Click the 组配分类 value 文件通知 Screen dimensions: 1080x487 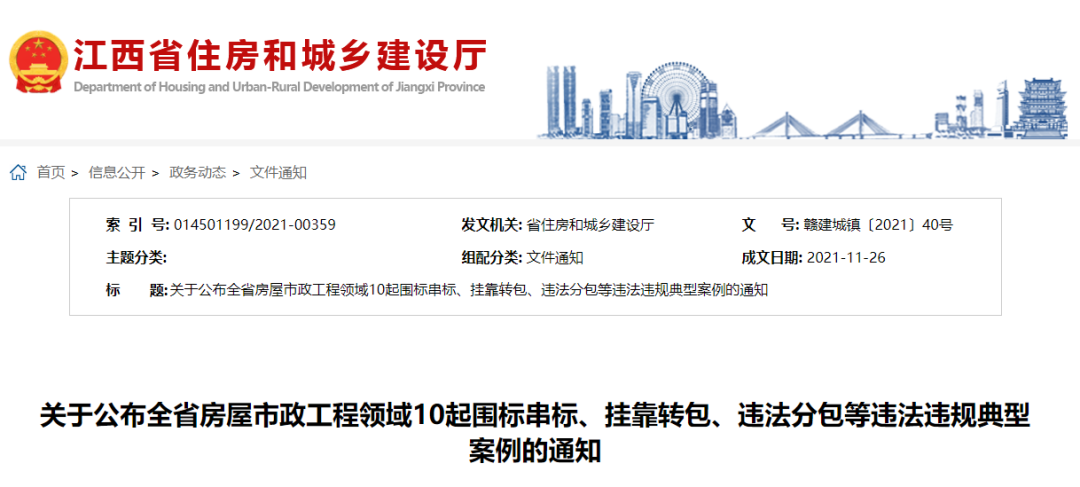coord(555,258)
